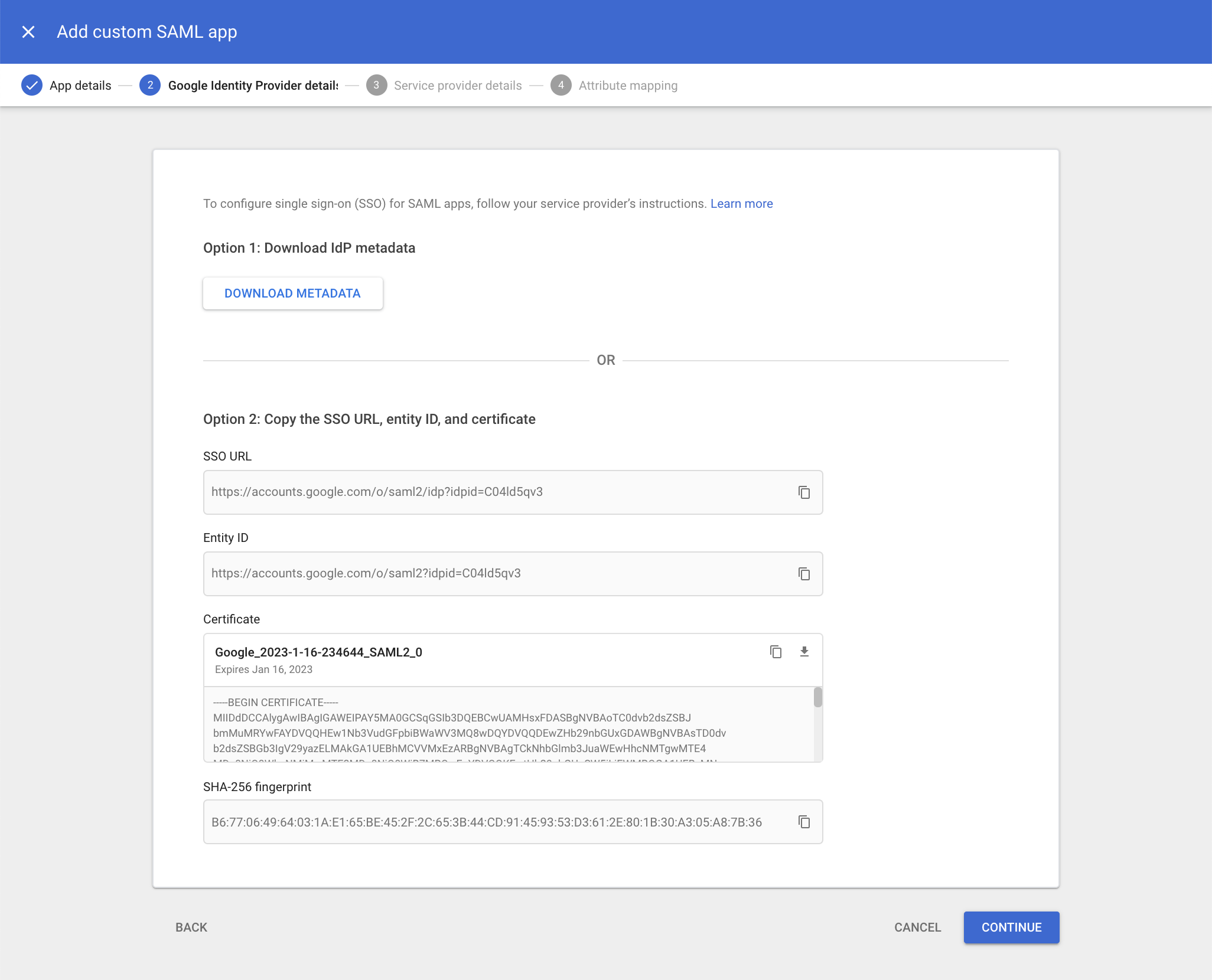Jump to Attribute mapping step
The width and height of the screenshot is (1212, 980).
pyautogui.click(x=628, y=86)
